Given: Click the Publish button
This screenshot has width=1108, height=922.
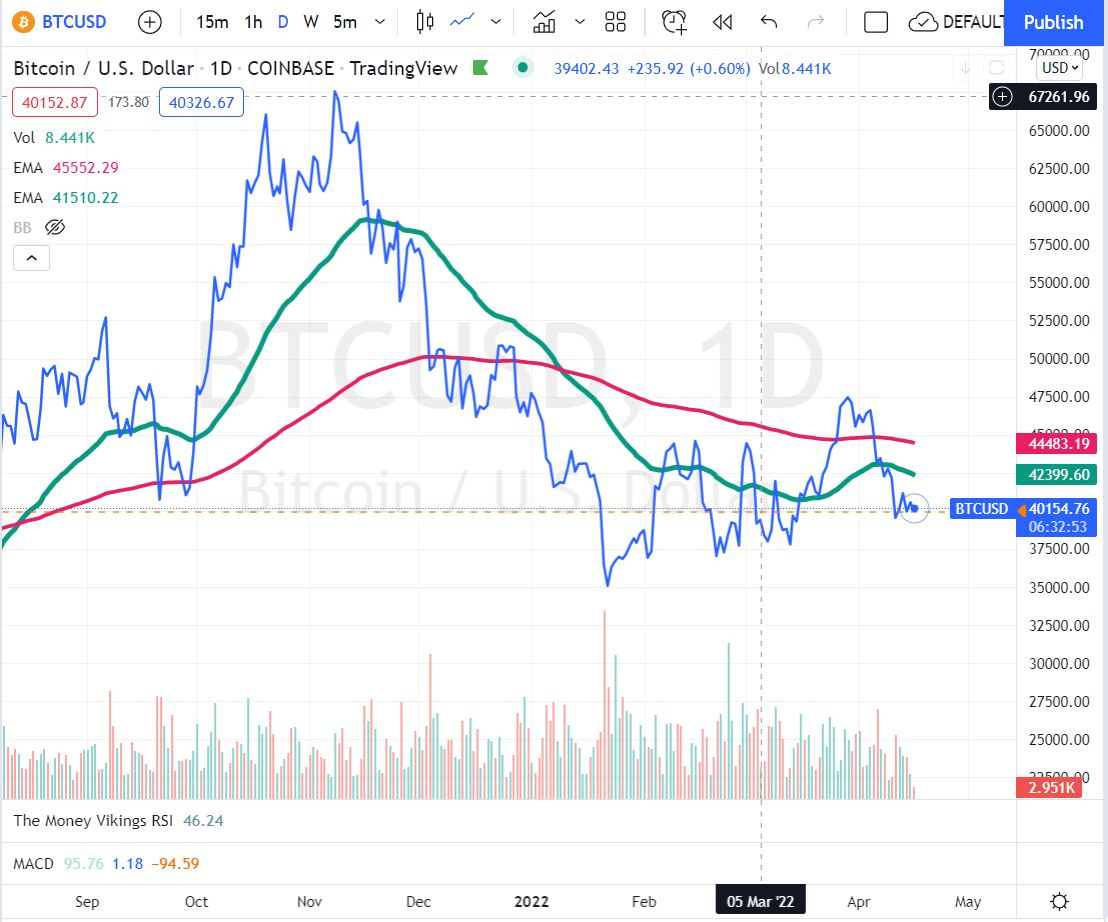Looking at the screenshot, I should (1054, 23).
